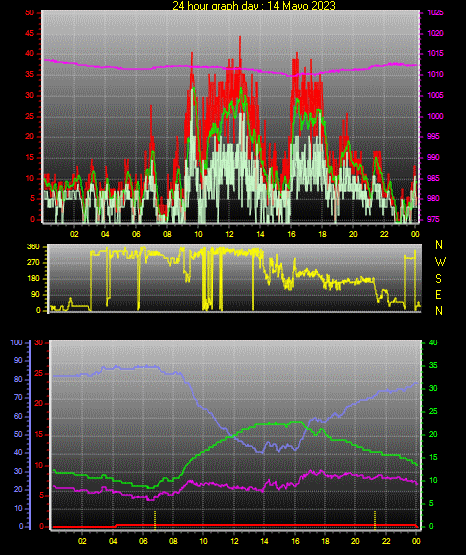Click the S compass direction label
Screen dimensions: 466x555
click(438, 279)
